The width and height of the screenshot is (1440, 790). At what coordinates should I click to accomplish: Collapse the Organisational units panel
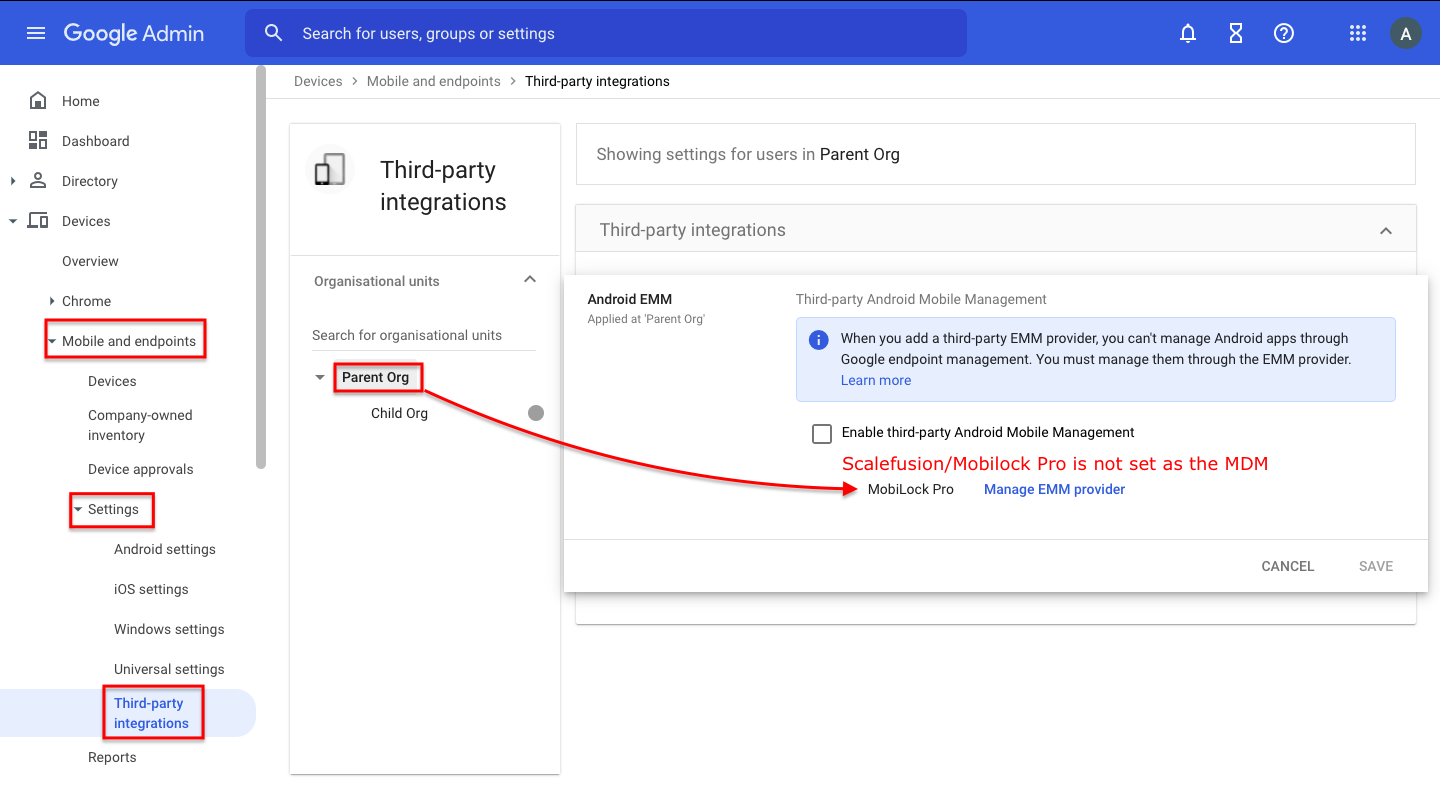pyautogui.click(x=530, y=280)
